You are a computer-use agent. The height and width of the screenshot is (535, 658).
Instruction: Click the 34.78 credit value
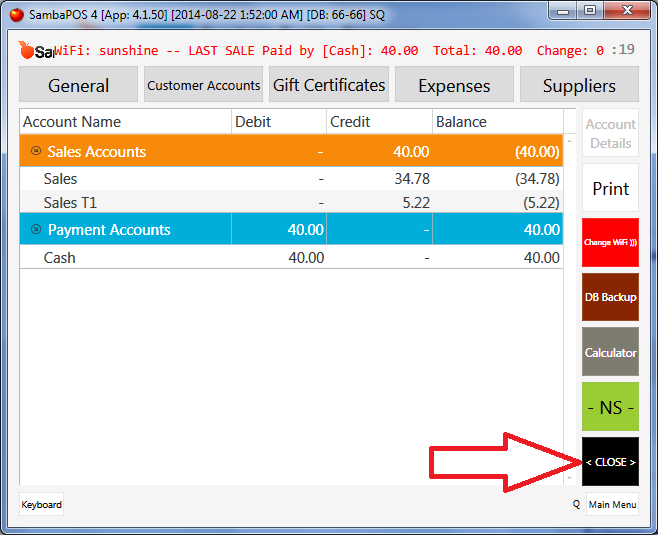pyautogui.click(x=412, y=179)
